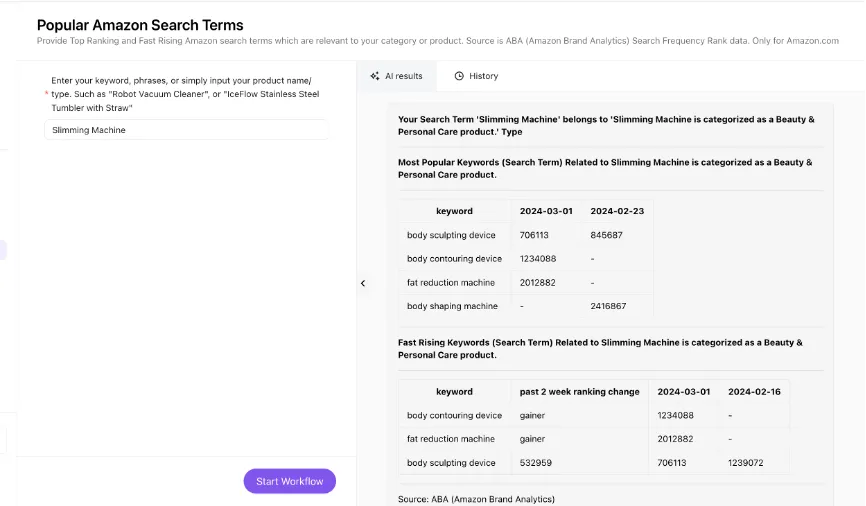
Task: Click the clock icon beside History
Action: pyautogui.click(x=459, y=76)
